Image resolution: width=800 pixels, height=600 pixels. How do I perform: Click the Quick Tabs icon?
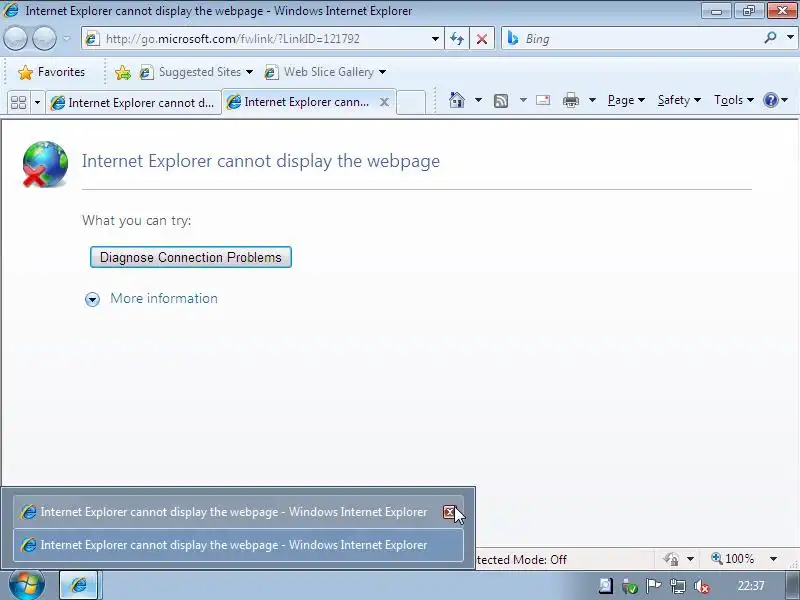[18, 102]
